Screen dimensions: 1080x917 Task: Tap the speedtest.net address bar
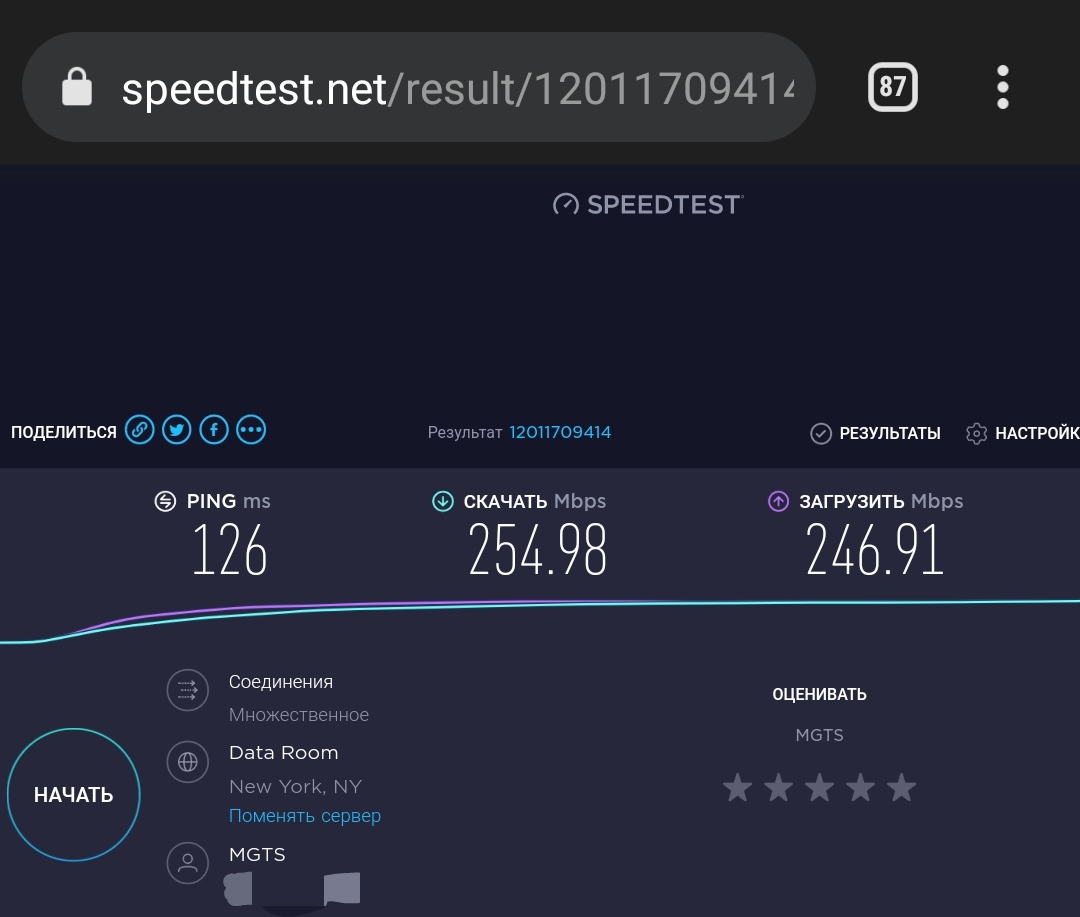click(x=450, y=89)
